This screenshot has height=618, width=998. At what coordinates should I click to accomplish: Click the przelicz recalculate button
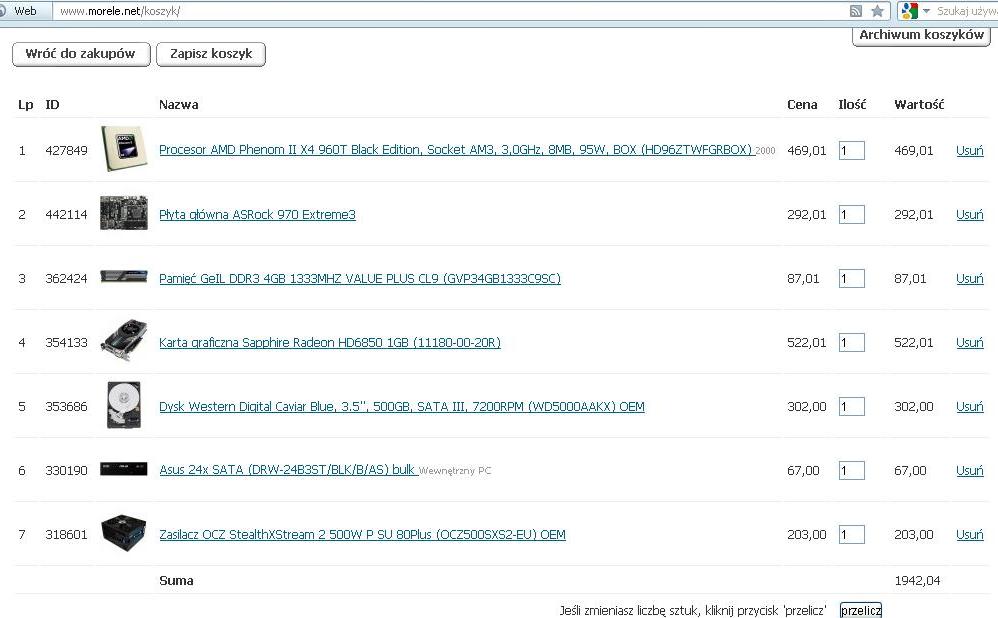click(861, 610)
